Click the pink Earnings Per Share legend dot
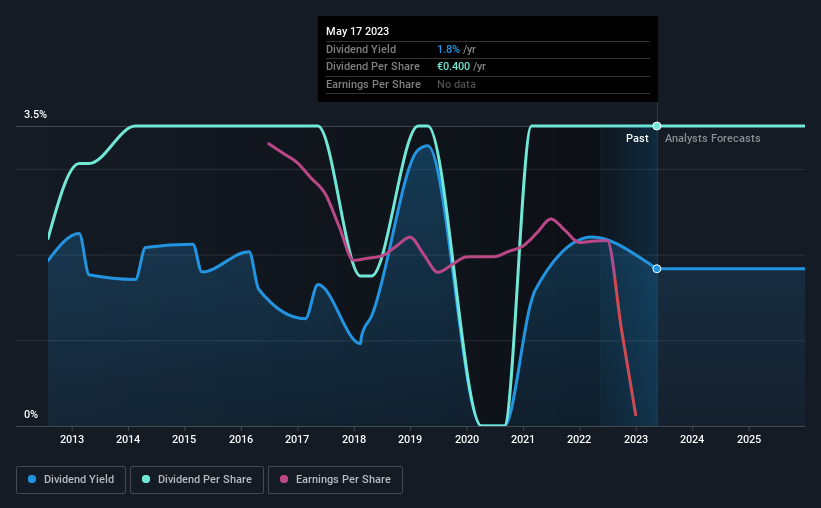Image resolution: width=821 pixels, height=508 pixels. click(284, 479)
